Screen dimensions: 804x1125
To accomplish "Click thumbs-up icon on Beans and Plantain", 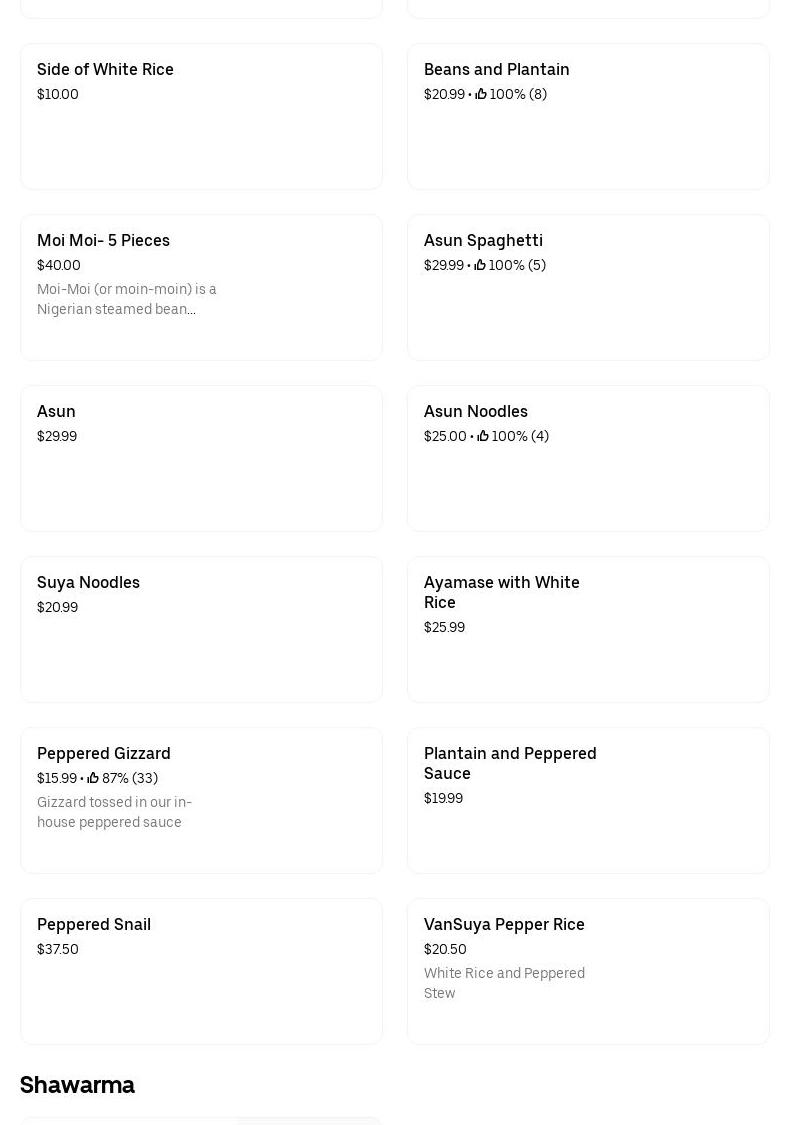I will click(481, 94).
